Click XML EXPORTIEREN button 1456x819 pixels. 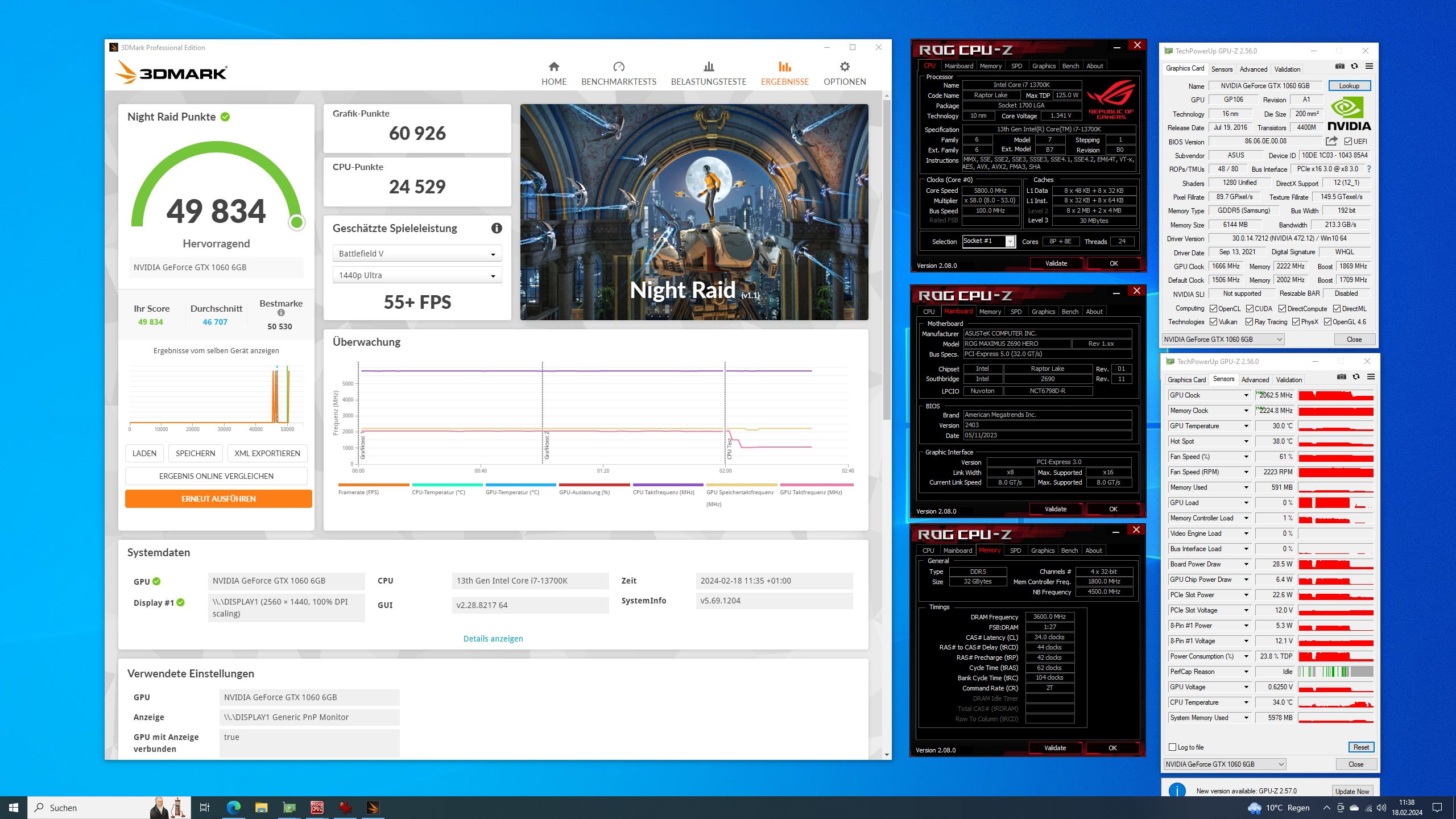(267, 453)
